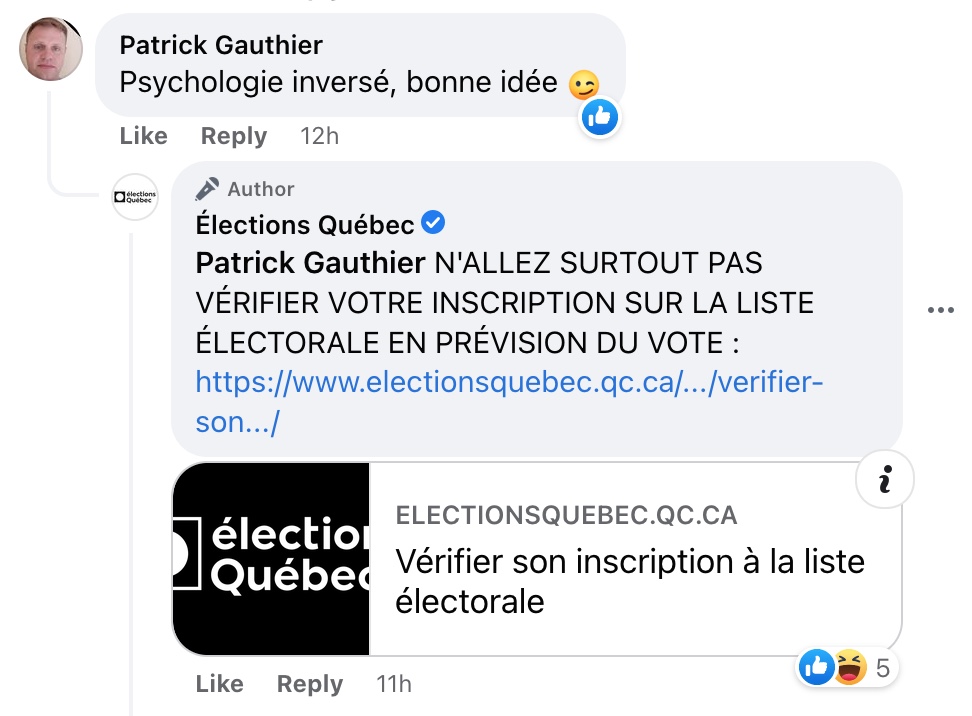
Task: Open the three-dot options menu for the reply
Action: [x=940, y=310]
